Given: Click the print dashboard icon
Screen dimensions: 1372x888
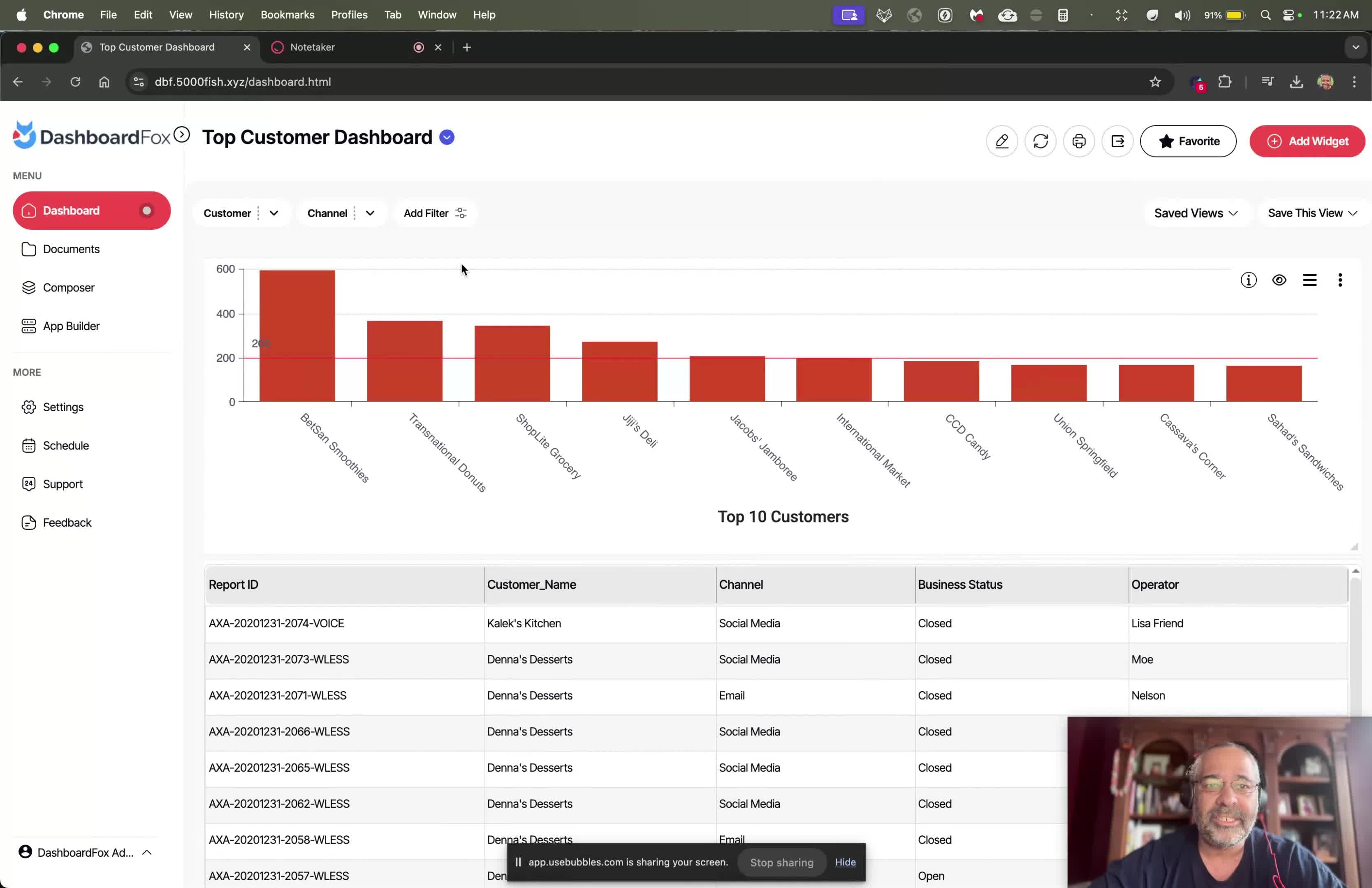Looking at the screenshot, I should pyautogui.click(x=1079, y=141).
